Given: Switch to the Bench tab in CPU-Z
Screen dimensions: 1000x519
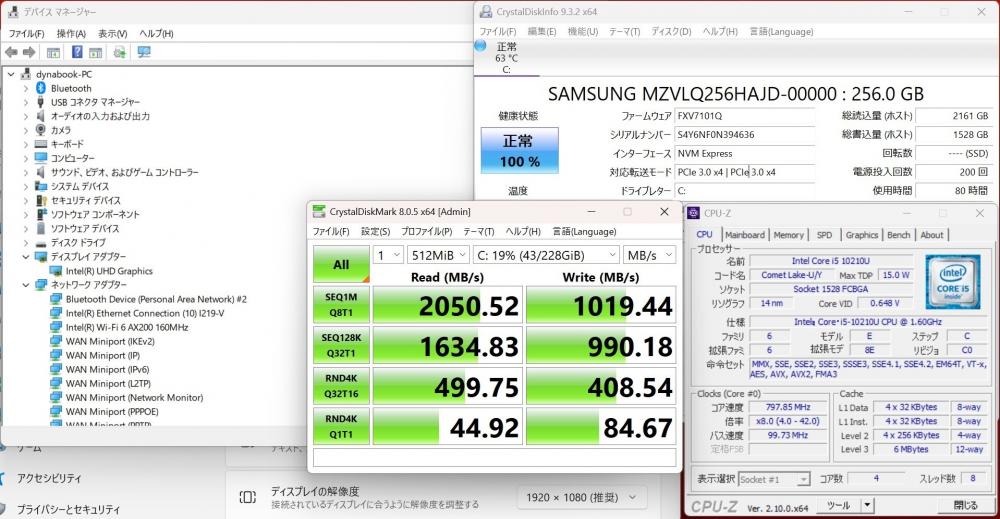Looking at the screenshot, I should click(x=899, y=235).
